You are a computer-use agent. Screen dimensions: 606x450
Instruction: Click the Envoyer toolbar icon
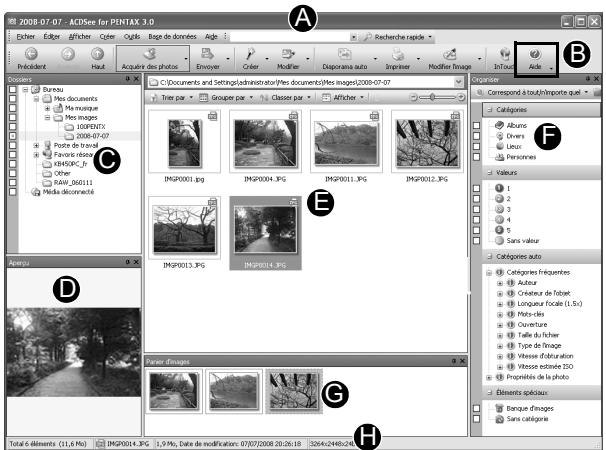point(208,54)
